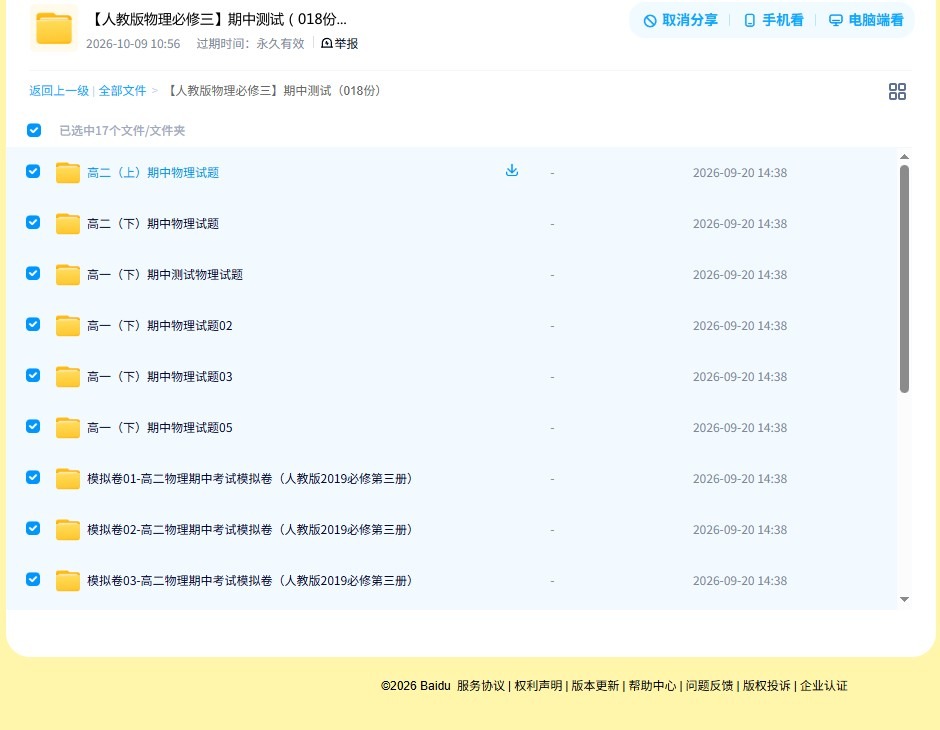This screenshot has height=730, width=940.
Task: Open 高一（下）期中物理试题02 folder name
Action: 159,325
